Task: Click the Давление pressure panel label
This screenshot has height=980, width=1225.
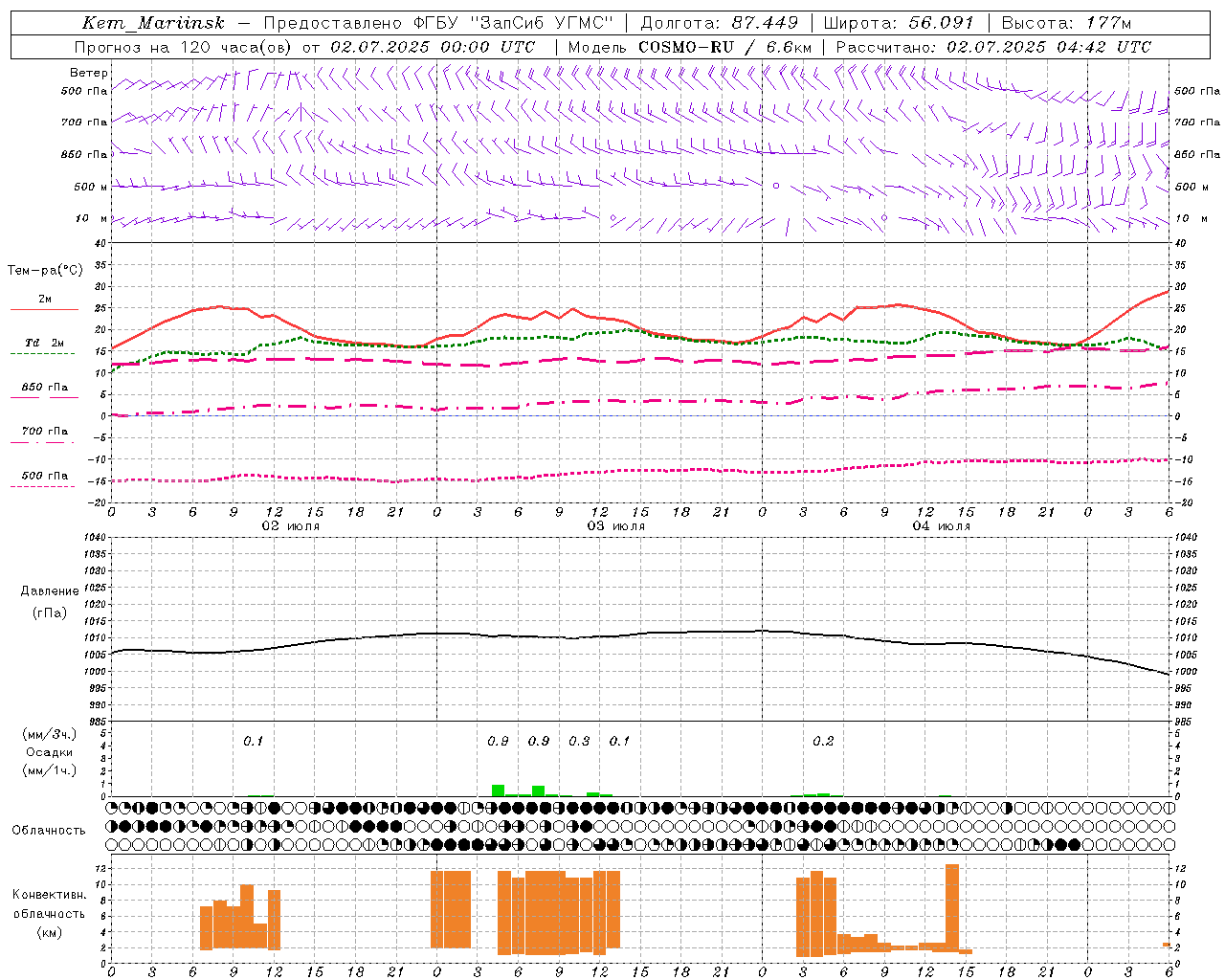Action: click(49, 591)
